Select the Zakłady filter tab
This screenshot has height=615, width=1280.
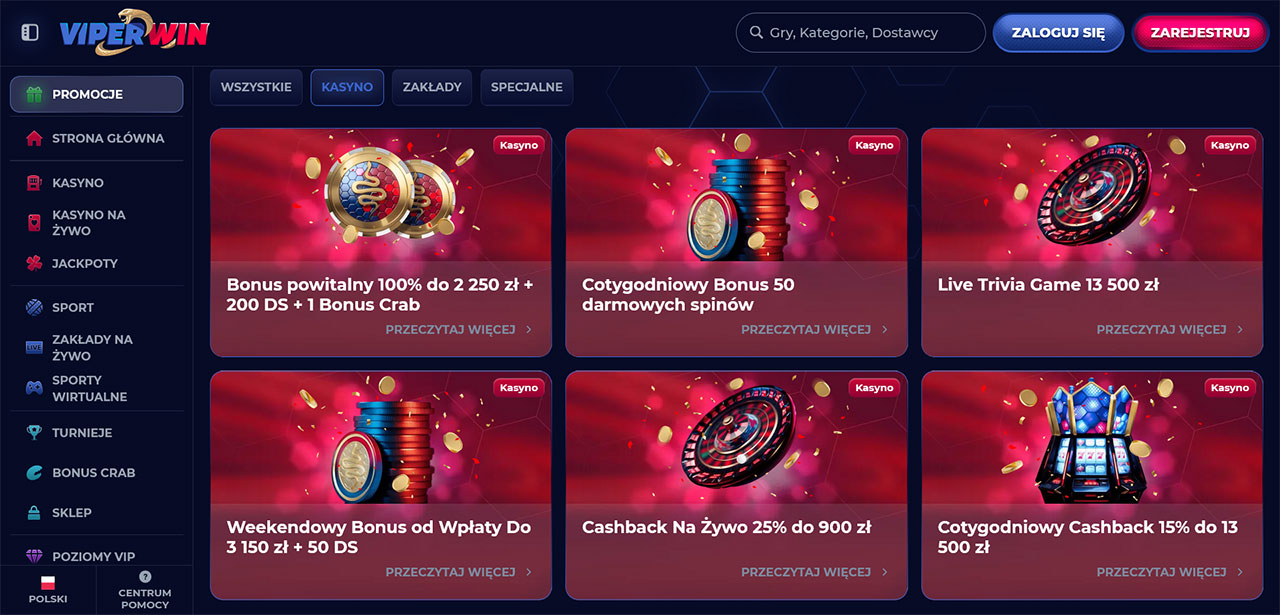coord(432,87)
